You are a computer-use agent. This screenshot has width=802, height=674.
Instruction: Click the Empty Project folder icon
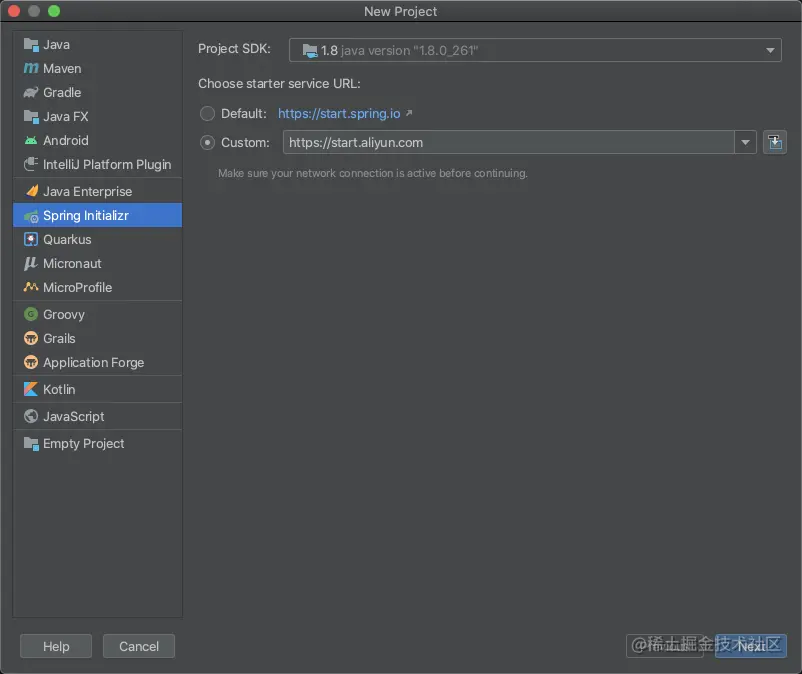[31, 444]
